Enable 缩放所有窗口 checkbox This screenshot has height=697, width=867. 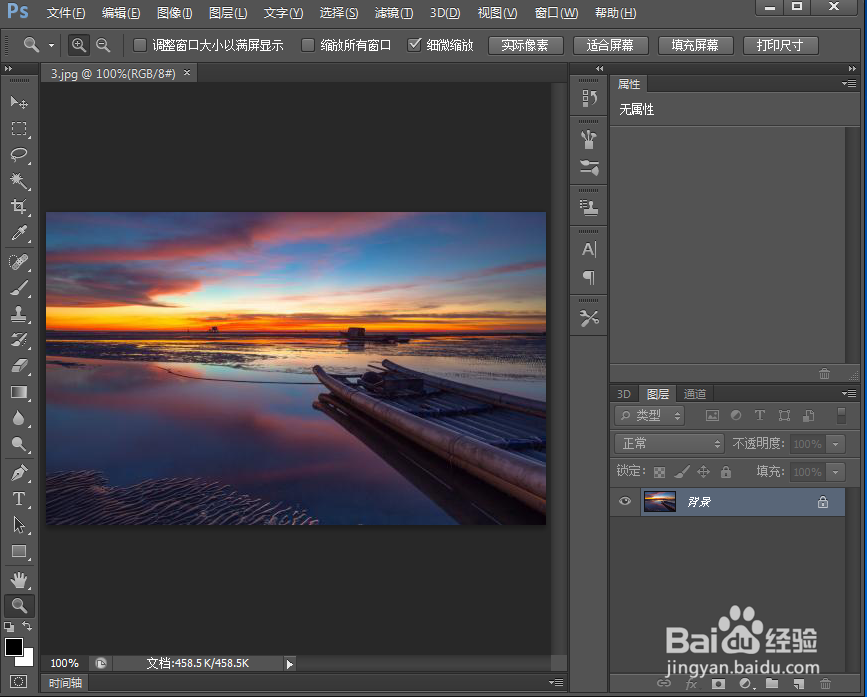(307, 45)
